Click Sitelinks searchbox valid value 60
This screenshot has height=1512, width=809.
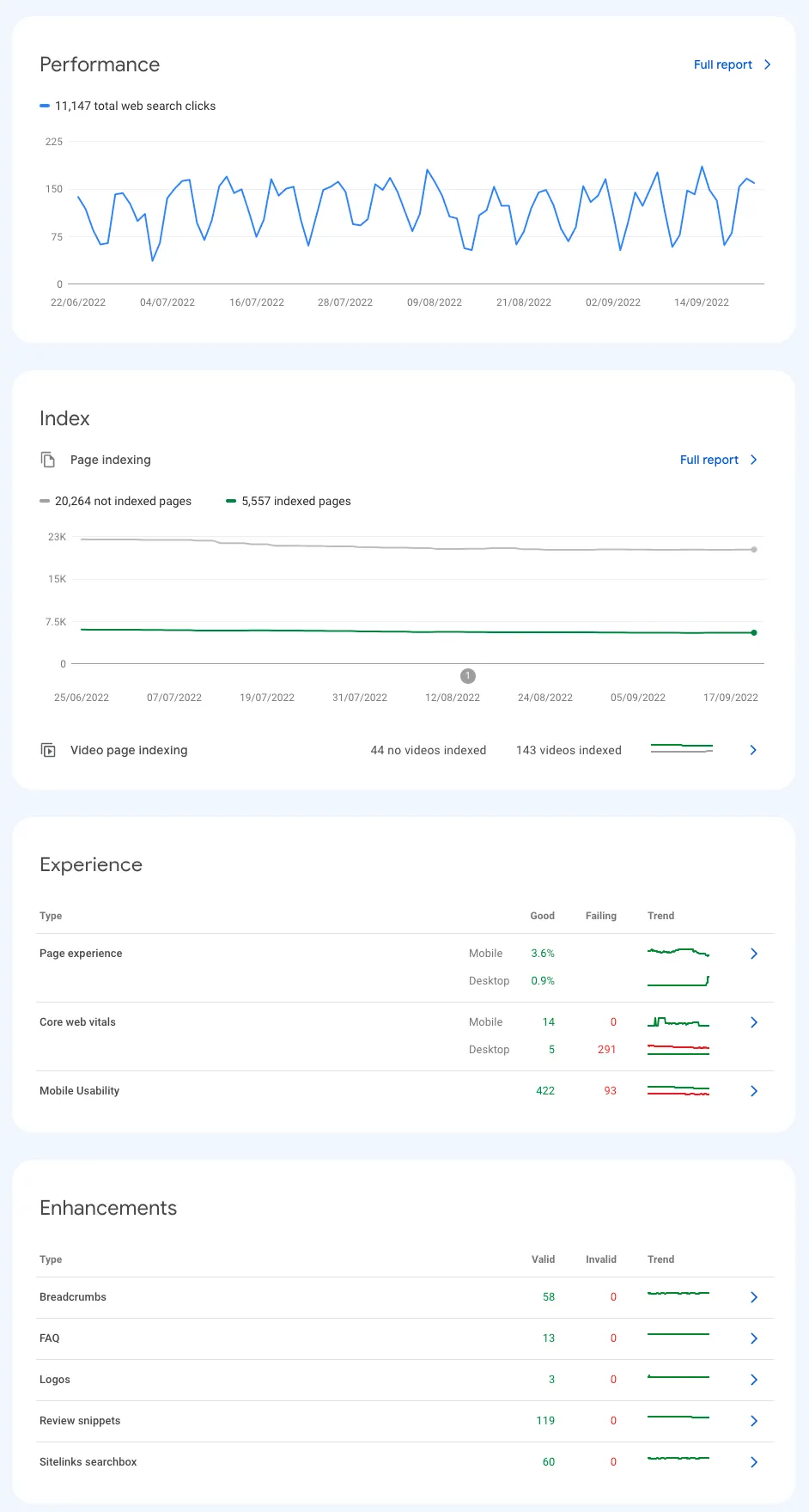coord(549,1462)
